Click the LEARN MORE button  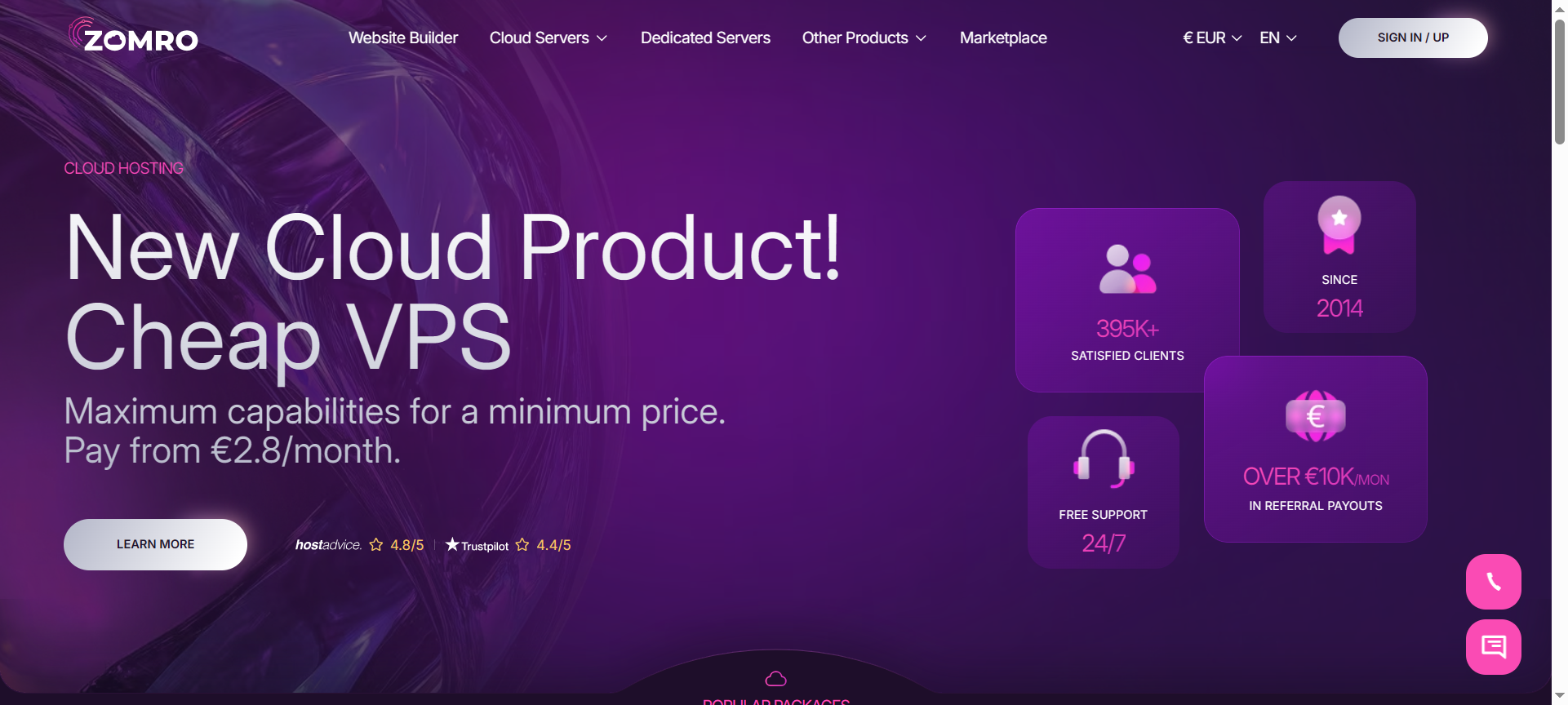pyautogui.click(x=155, y=544)
